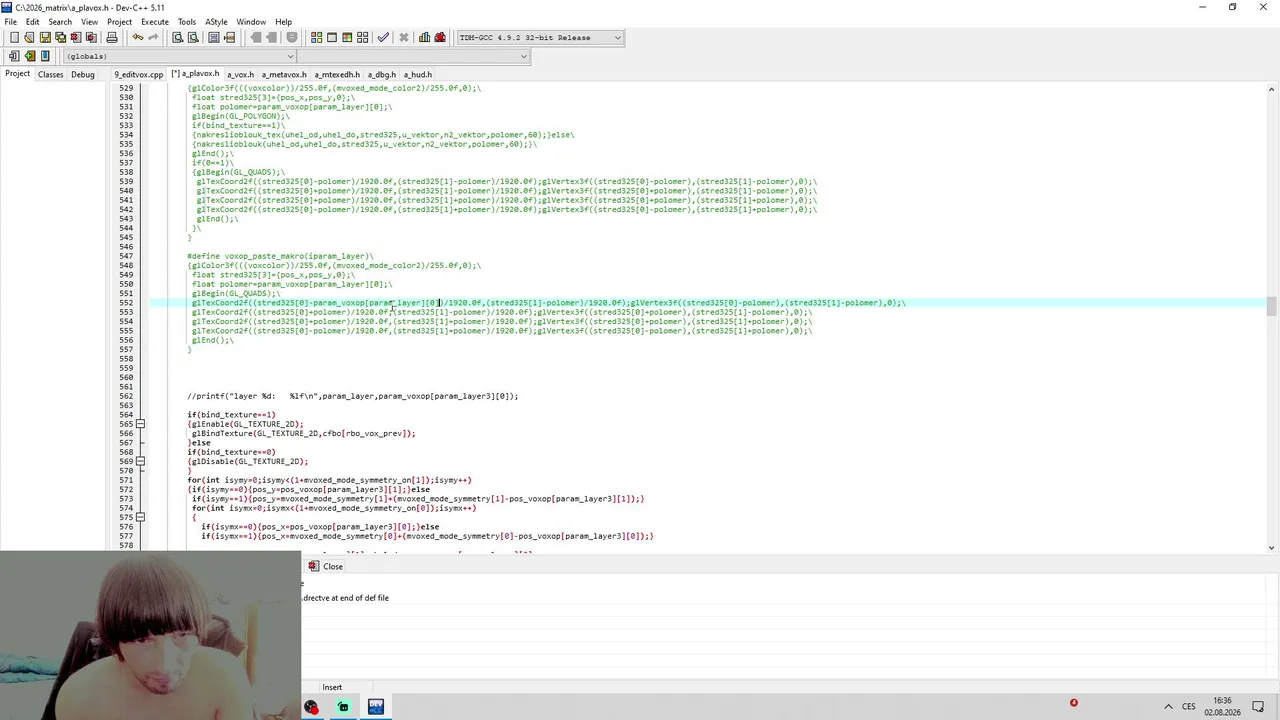The width and height of the screenshot is (1280, 720).
Task: Select the a_dbg.h editor tab
Action: point(382,74)
